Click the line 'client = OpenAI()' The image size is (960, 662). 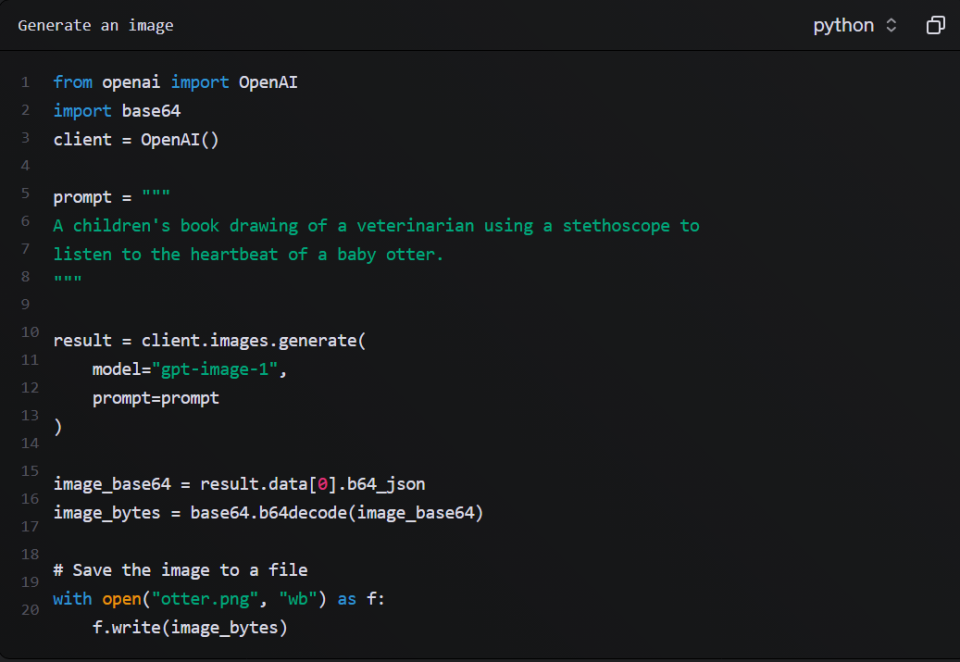point(136,140)
